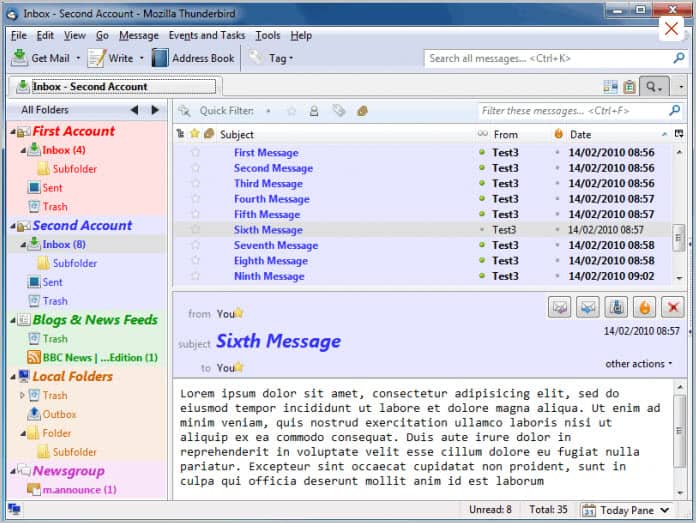Click the column picker icon
The width and height of the screenshot is (696, 523).
(x=679, y=134)
